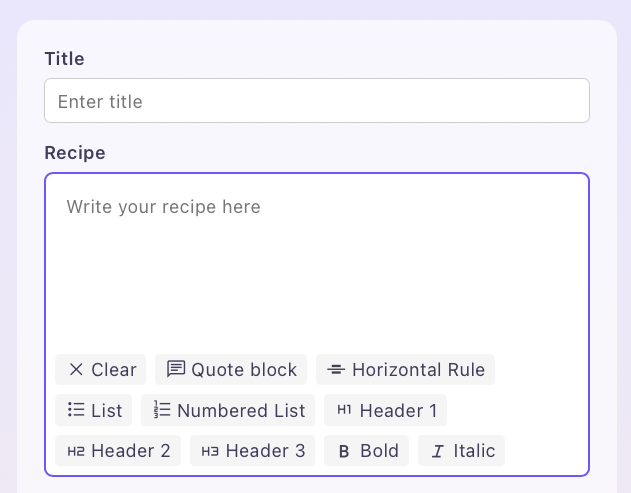Screen dimensions: 631x493
Task: Apply Header 1 using its text label
Action: click(398, 410)
